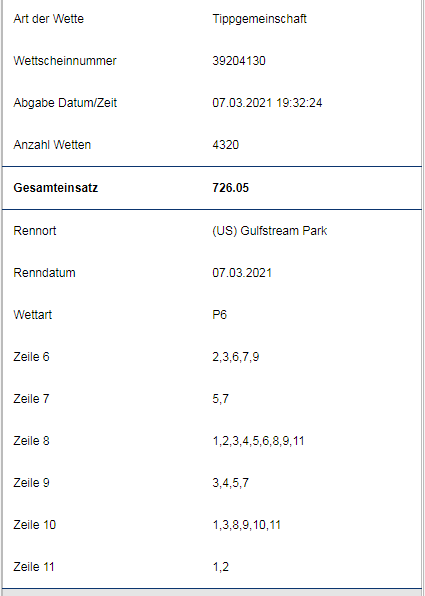The image size is (425, 596).
Task: Click Zeile 10 selection 1,3,8,9,10,11
Action: coord(246,525)
